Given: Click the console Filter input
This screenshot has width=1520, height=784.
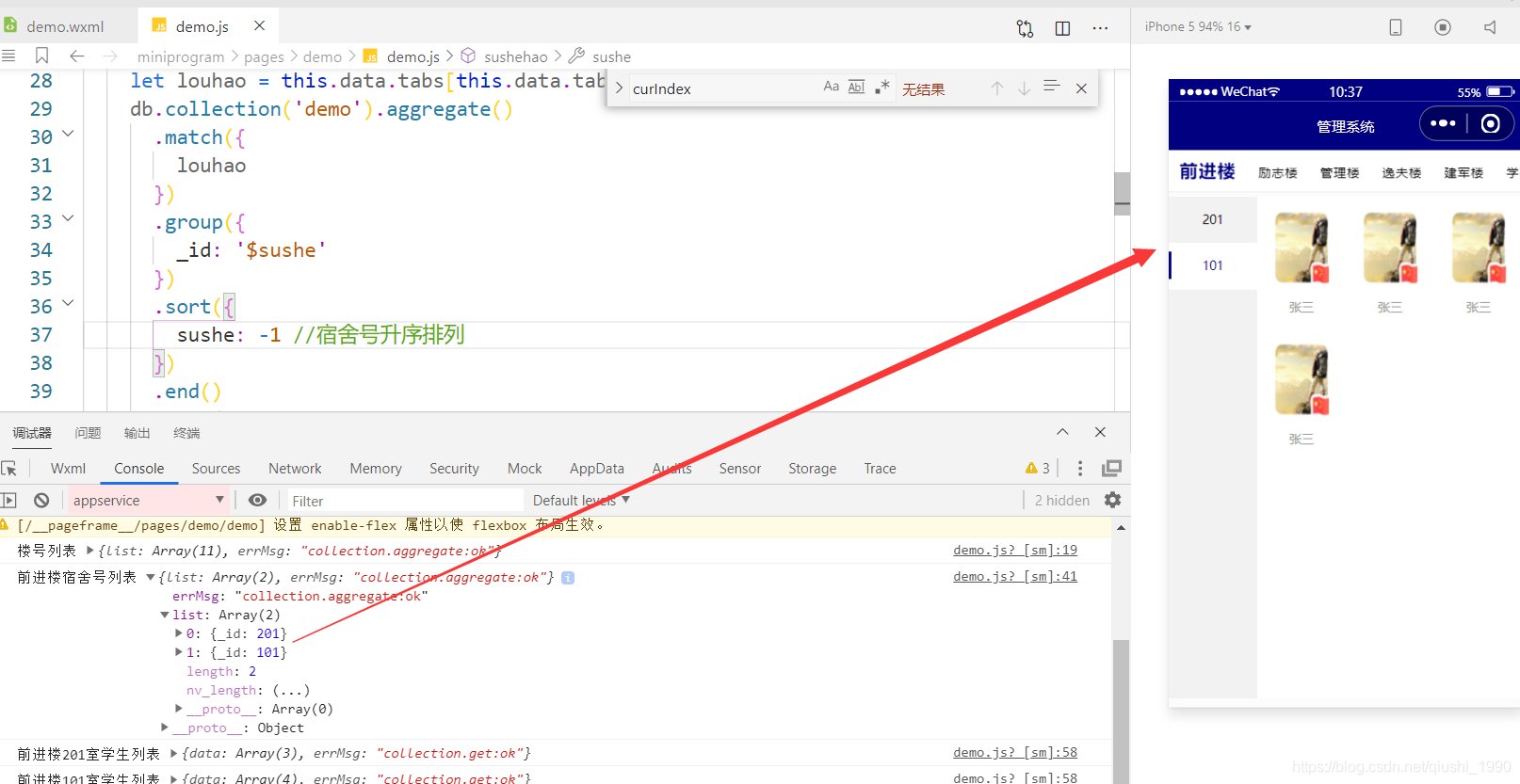Looking at the screenshot, I should (x=405, y=501).
